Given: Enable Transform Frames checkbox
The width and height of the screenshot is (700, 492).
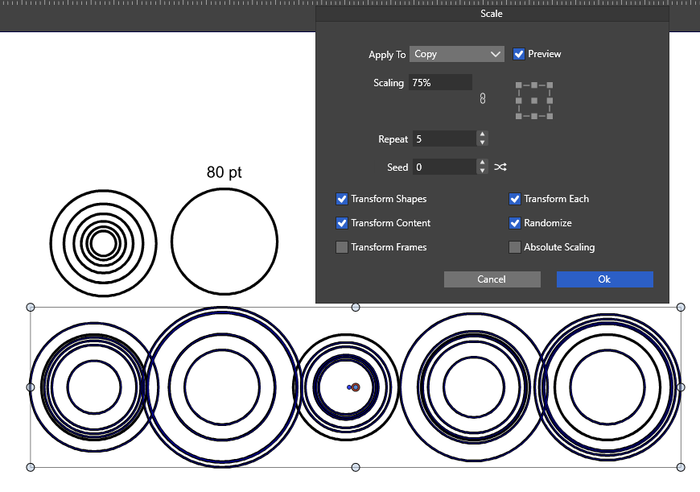Looking at the screenshot, I should coord(342,247).
